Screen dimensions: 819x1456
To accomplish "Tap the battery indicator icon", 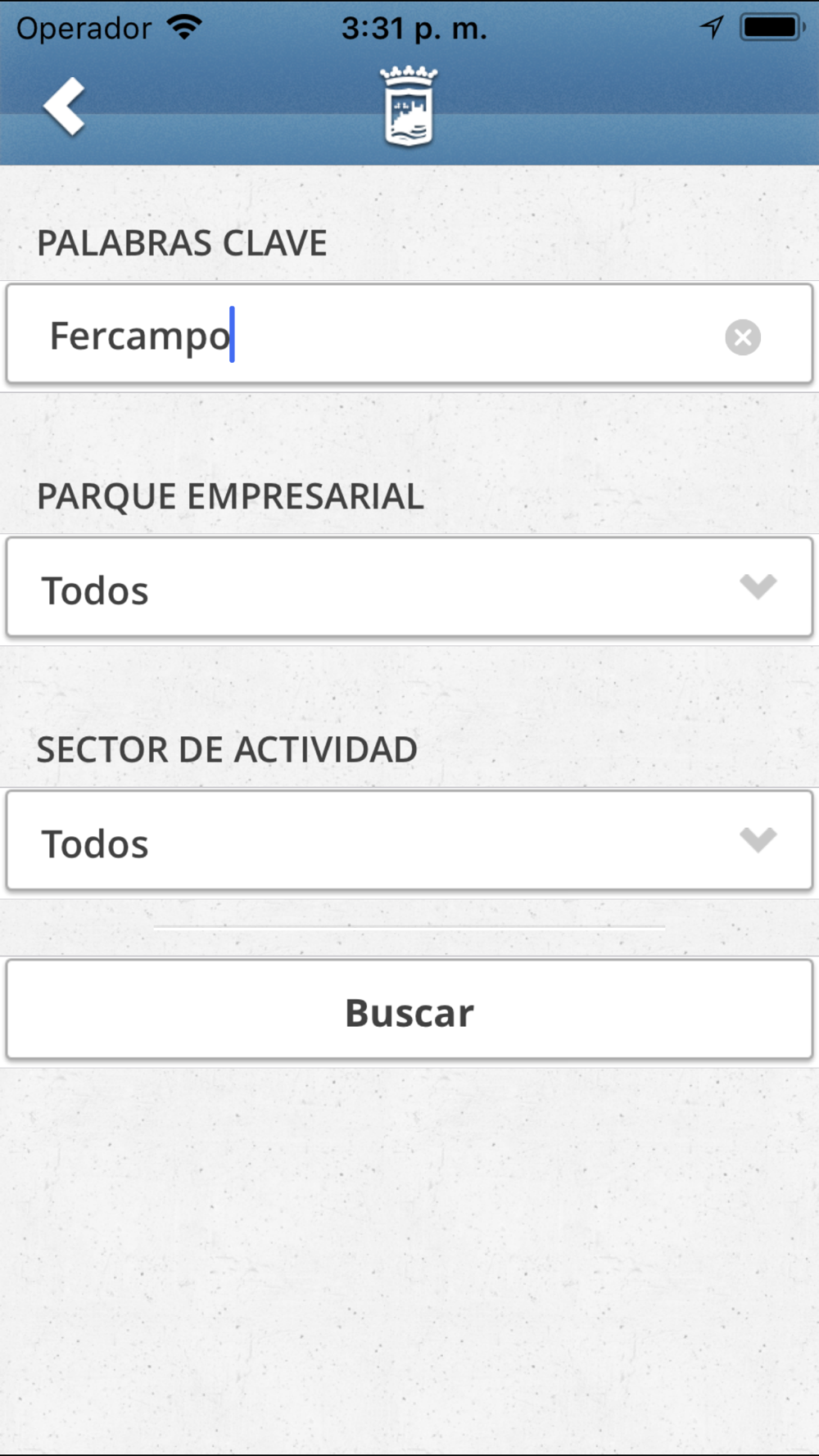I will 772,27.
